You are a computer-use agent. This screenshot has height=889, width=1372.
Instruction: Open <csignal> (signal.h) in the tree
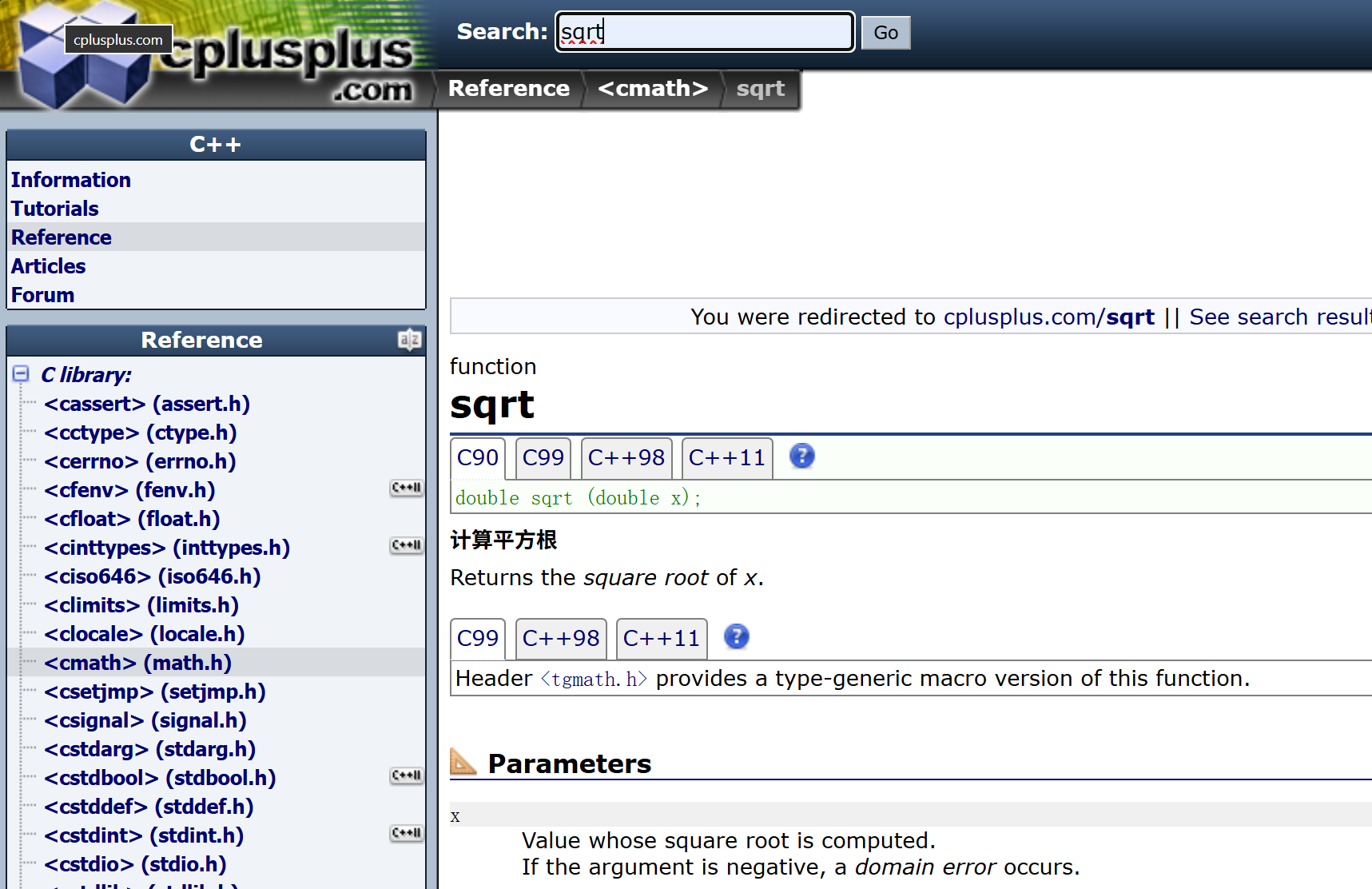(145, 720)
